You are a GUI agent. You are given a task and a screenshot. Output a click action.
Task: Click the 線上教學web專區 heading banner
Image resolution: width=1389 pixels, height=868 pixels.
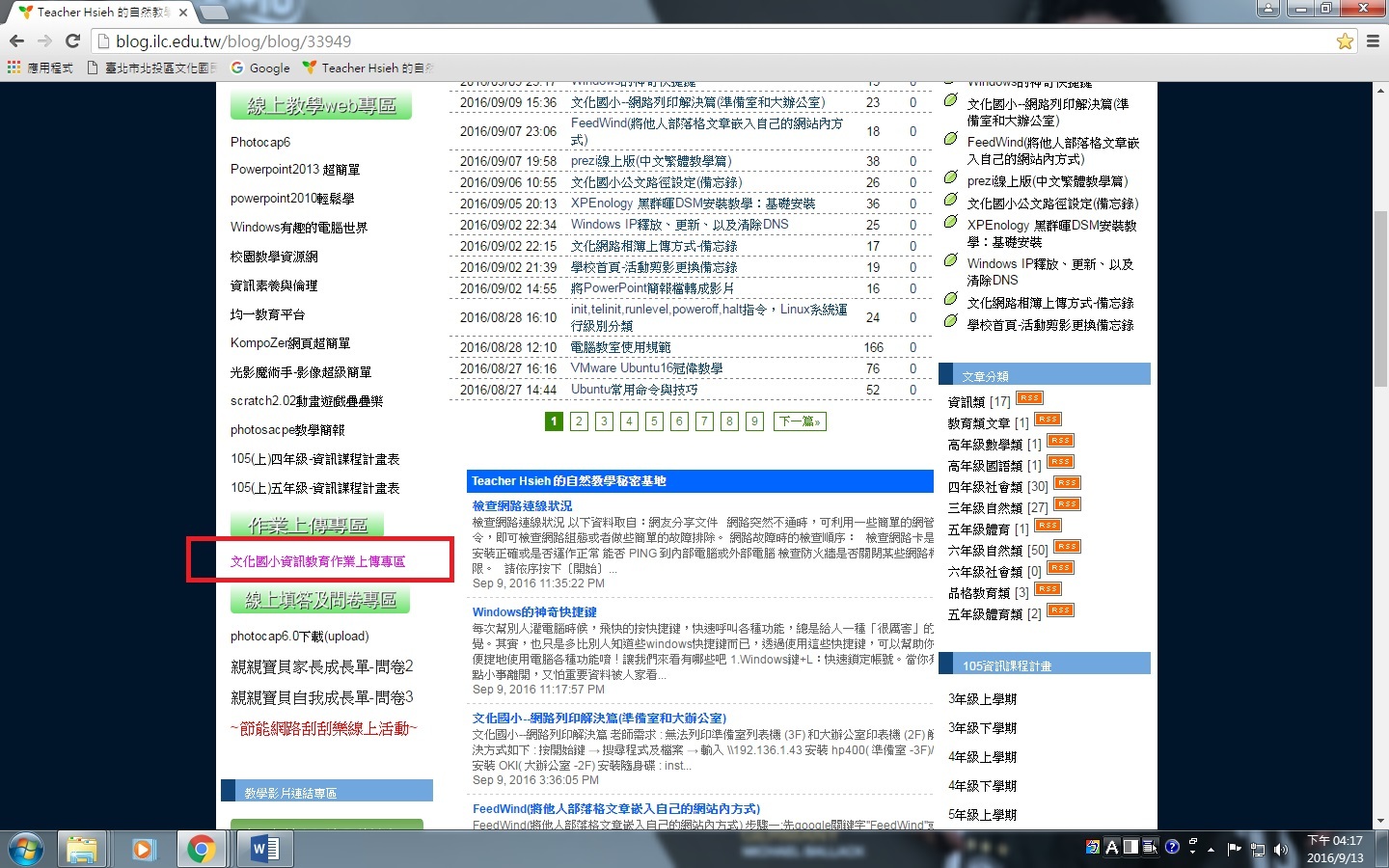[x=321, y=105]
